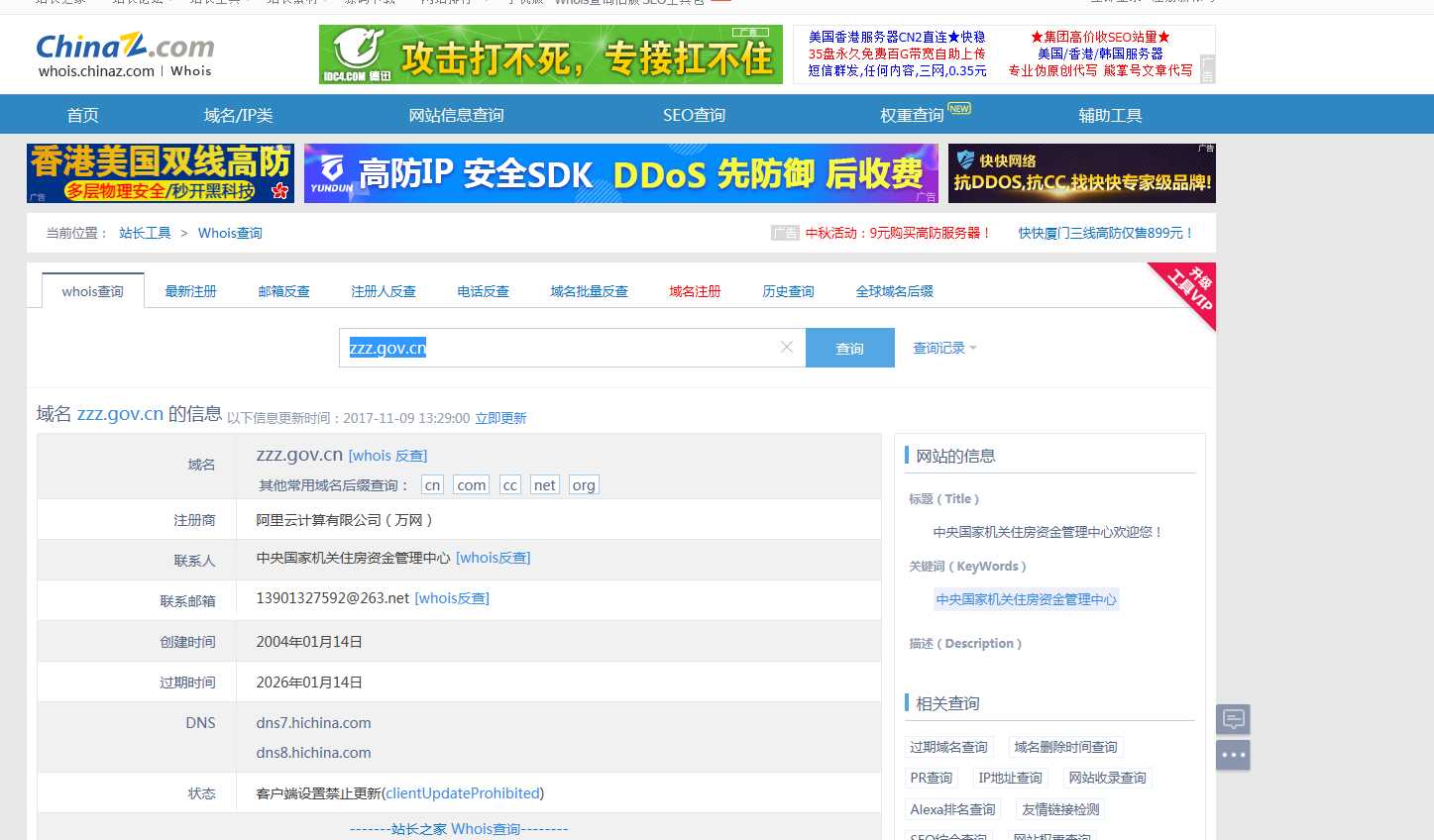Click email 13901327592@263.net text
The image size is (1434, 840).
333,598
